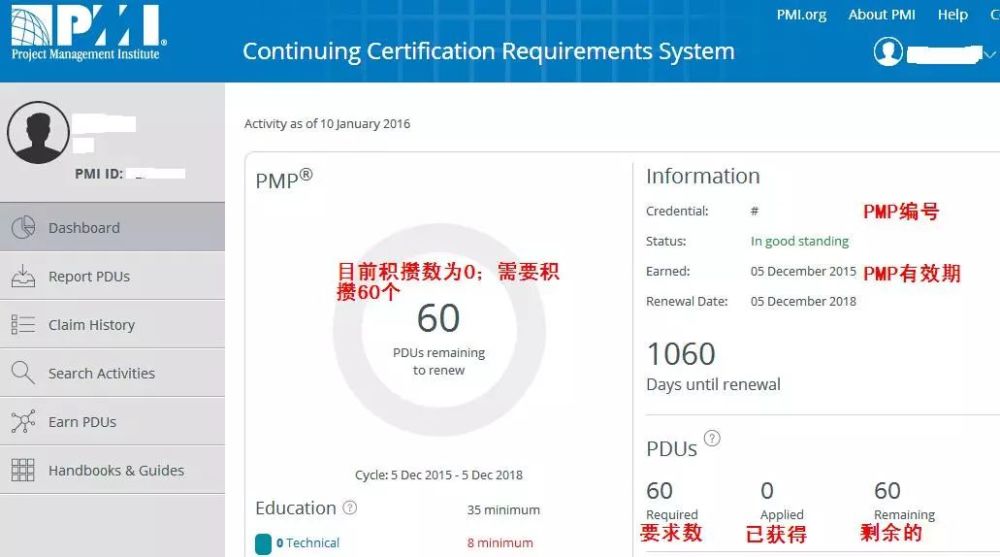The height and width of the screenshot is (557, 1000).
Task: Click the red '8 minimum' Technical text
Action: 500,543
